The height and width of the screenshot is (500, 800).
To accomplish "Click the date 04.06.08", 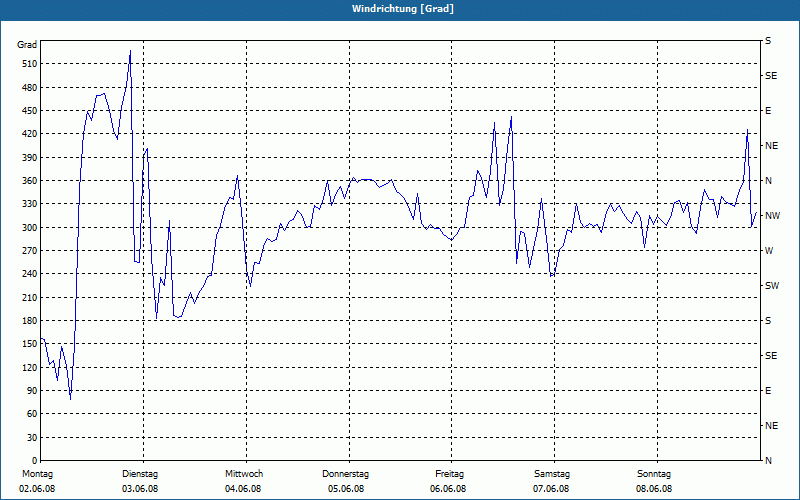I will [x=243, y=489].
